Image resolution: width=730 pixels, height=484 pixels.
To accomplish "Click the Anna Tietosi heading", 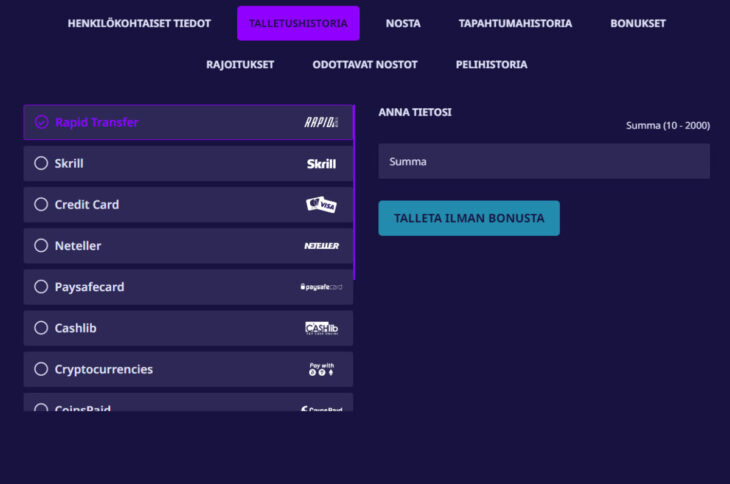I will coord(415,112).
